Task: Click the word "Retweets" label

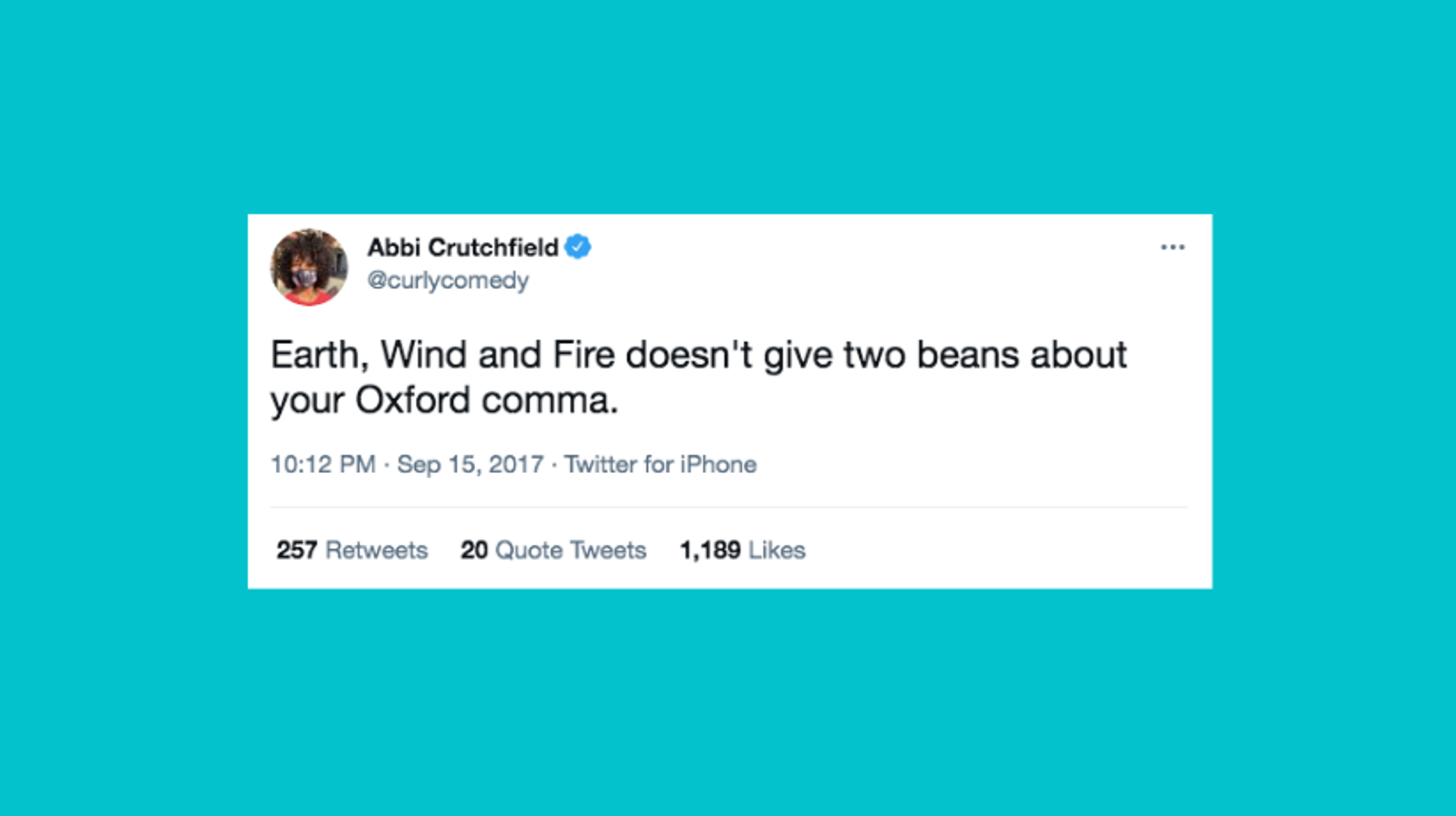Action: (377, 550)
